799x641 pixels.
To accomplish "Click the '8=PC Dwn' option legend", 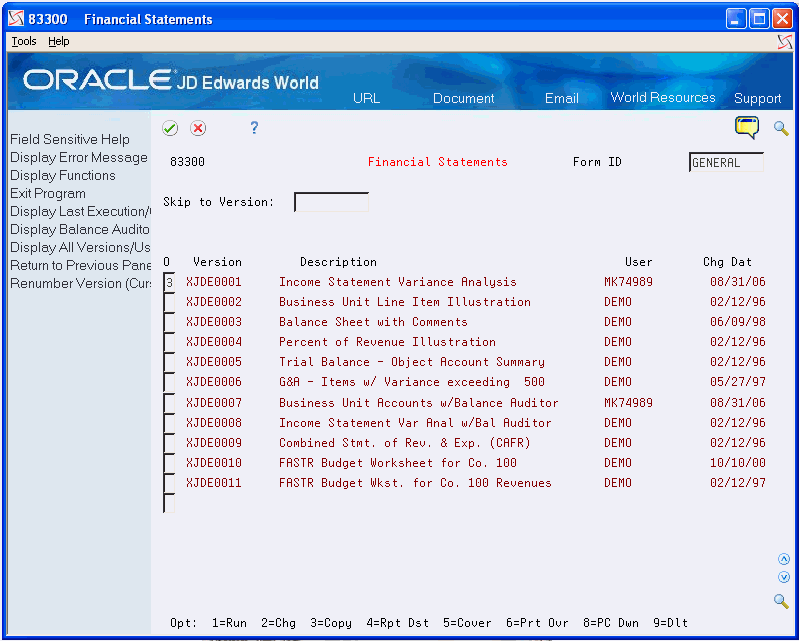I will click(611, 623).
